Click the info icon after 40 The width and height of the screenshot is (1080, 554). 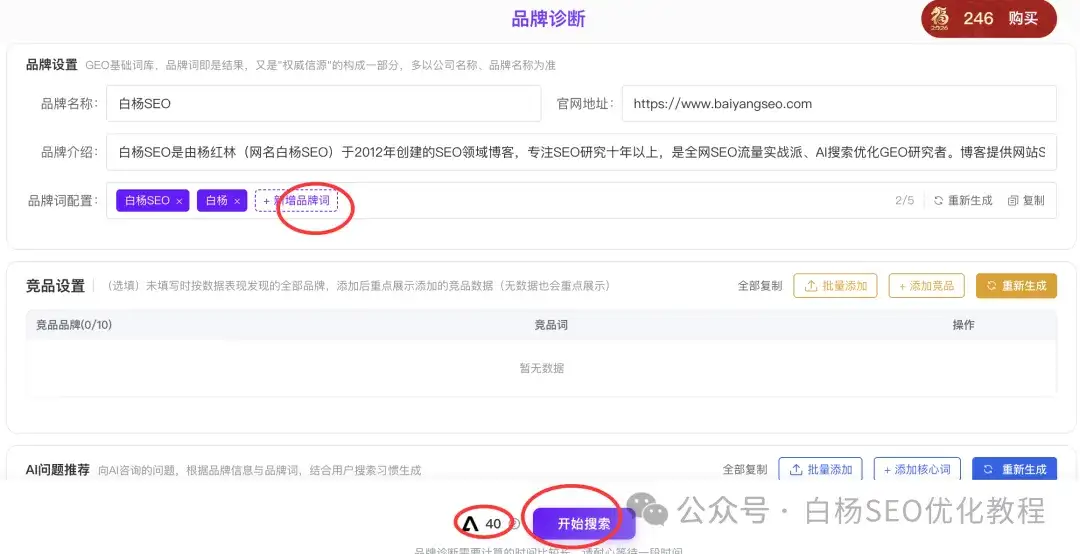(x=514, y=524)
